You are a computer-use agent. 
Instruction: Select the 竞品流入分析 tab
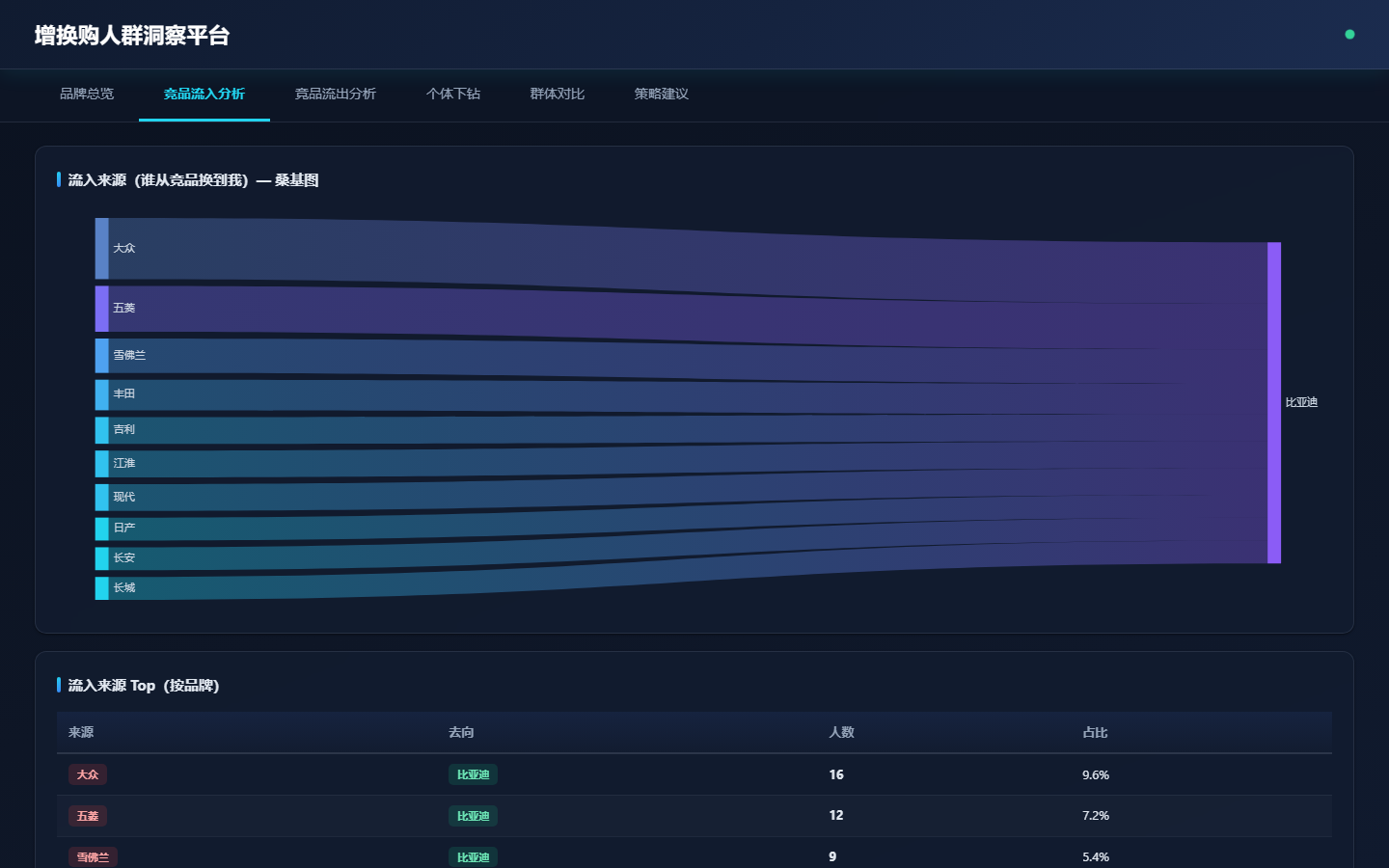(204, 94)
